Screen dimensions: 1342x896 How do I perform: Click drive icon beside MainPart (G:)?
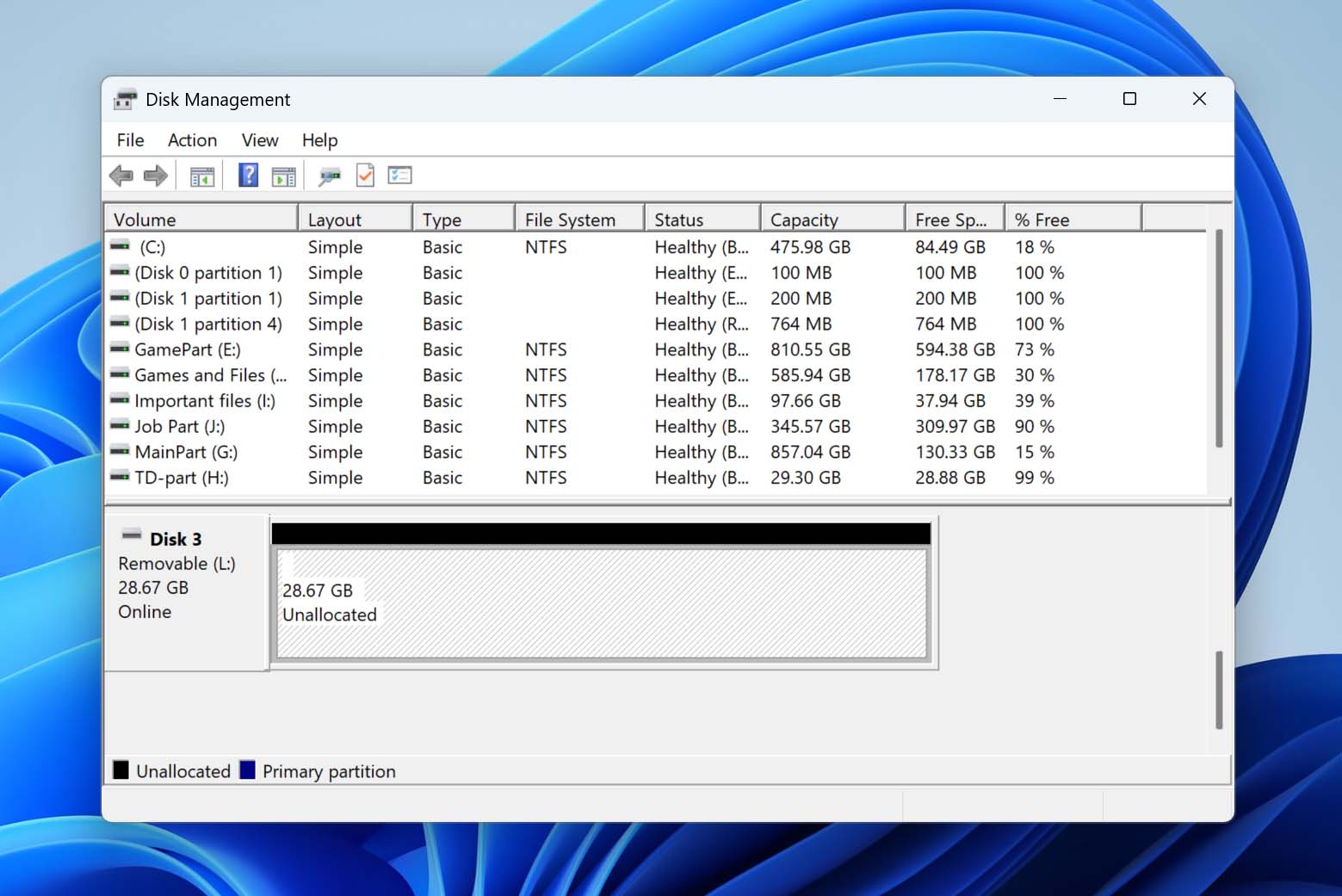coord(121,451)
